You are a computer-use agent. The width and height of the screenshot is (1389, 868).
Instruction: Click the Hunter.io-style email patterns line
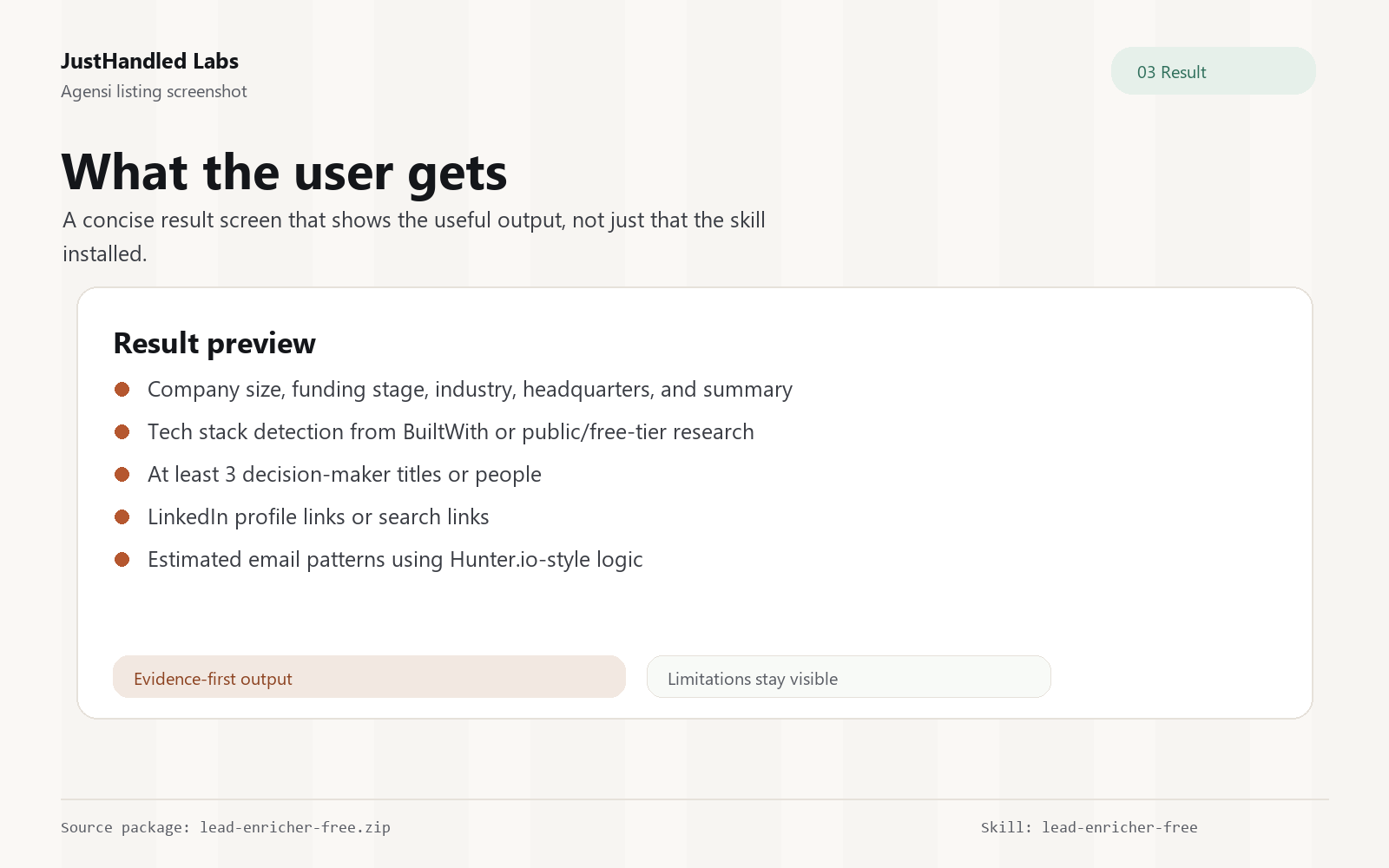pyautogui.click(x=395, y=560)
